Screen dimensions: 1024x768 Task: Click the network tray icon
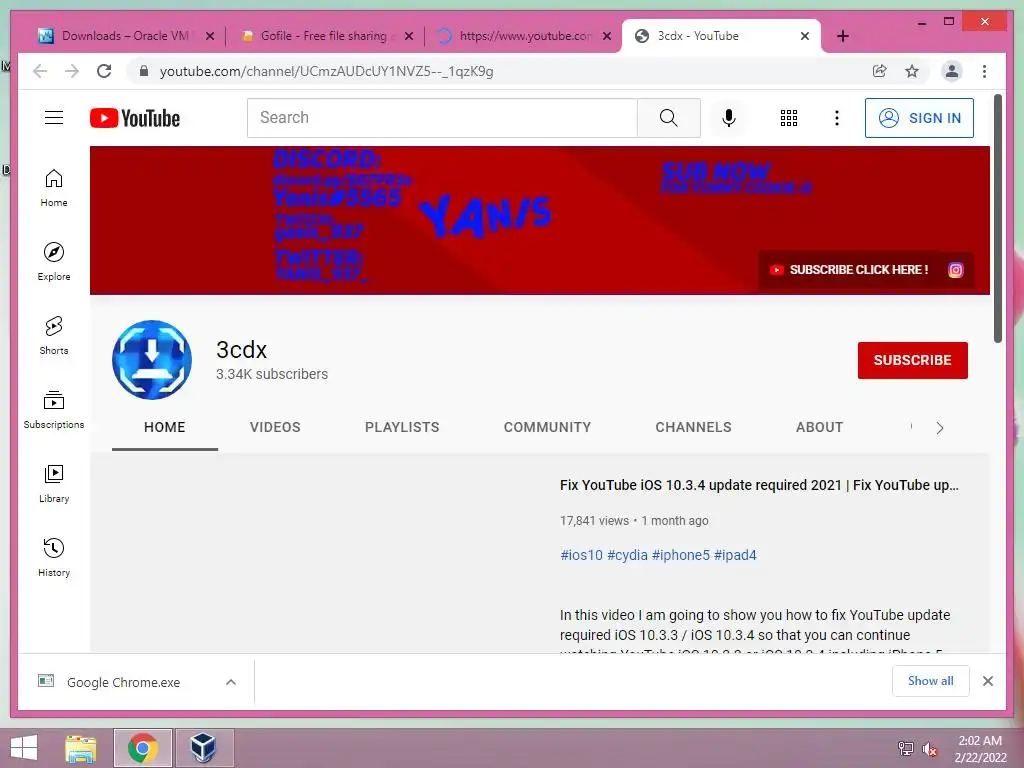[x=905, y=749]
